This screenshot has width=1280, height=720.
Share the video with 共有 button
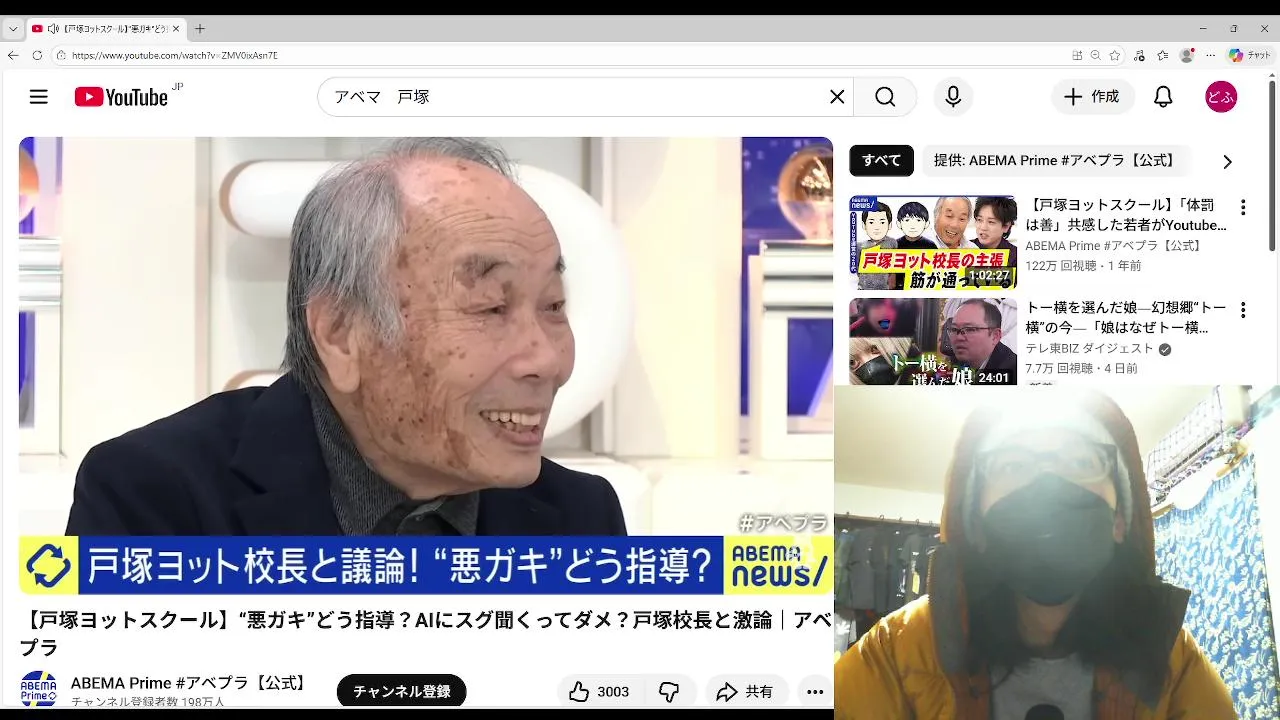745,691
